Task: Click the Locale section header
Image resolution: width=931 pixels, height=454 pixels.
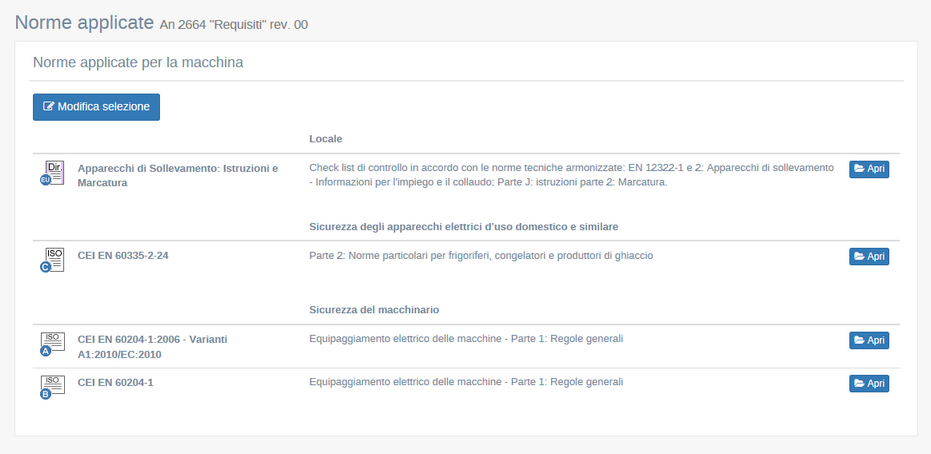Action: (326, 138)
